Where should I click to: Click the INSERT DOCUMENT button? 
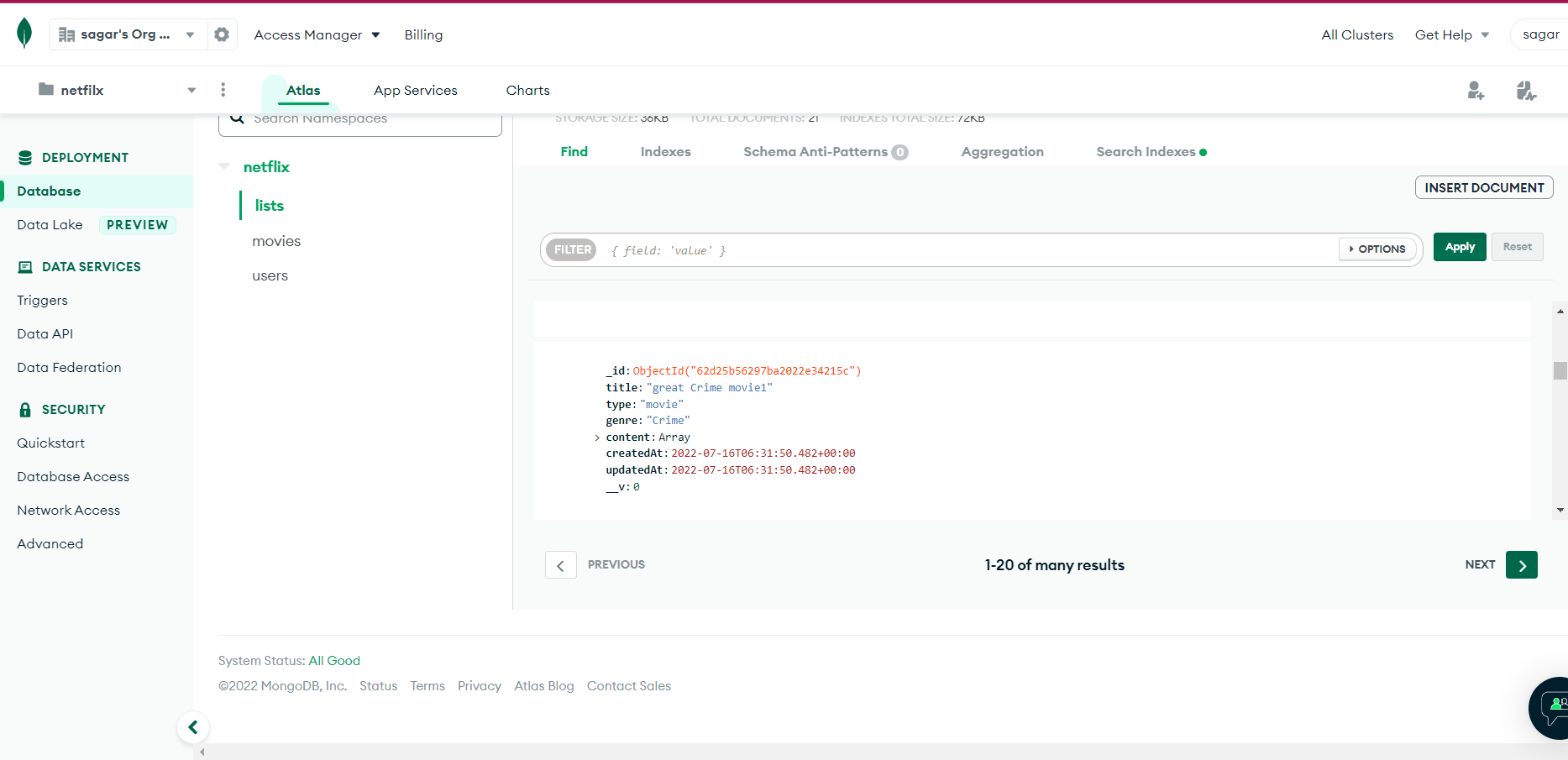click(x=1483, y=187)
